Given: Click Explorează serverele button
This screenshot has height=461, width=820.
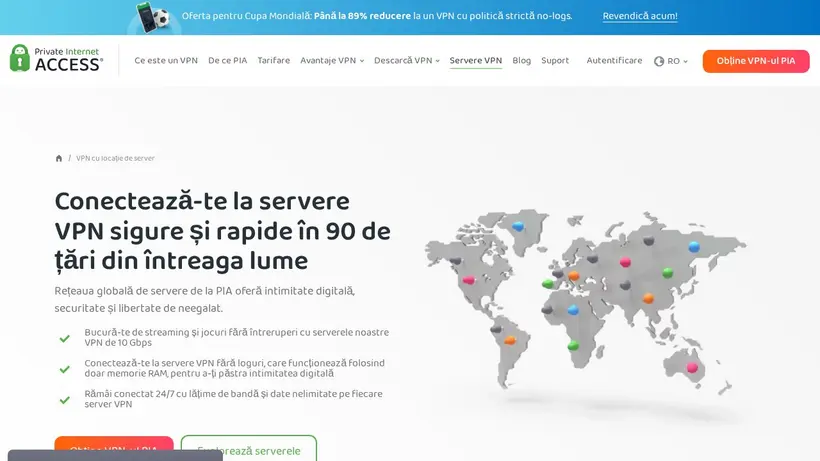Looking at the screenshot, I should pyautogui.click(x=249, y=448).
